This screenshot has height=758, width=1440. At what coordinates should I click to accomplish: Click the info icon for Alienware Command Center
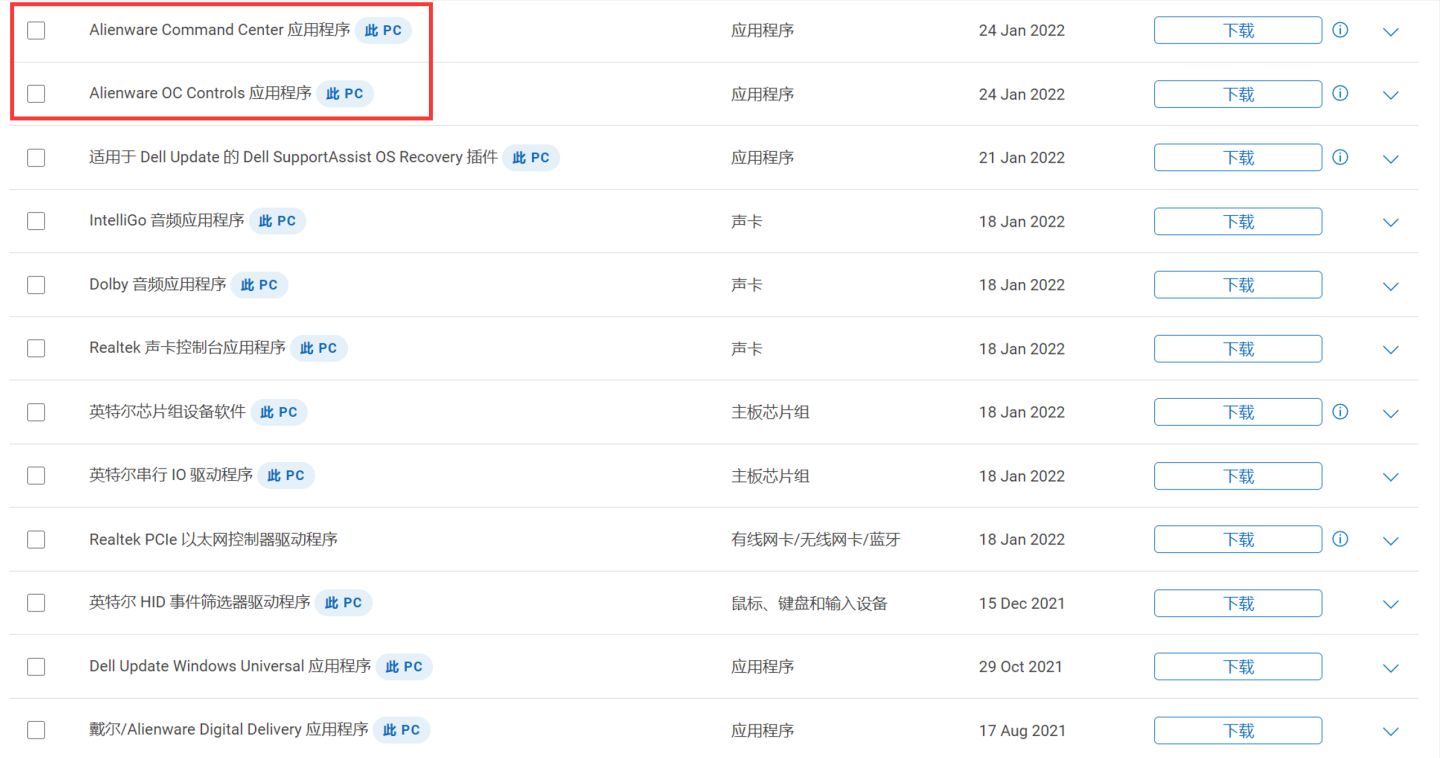click(x=1340, y=30)
